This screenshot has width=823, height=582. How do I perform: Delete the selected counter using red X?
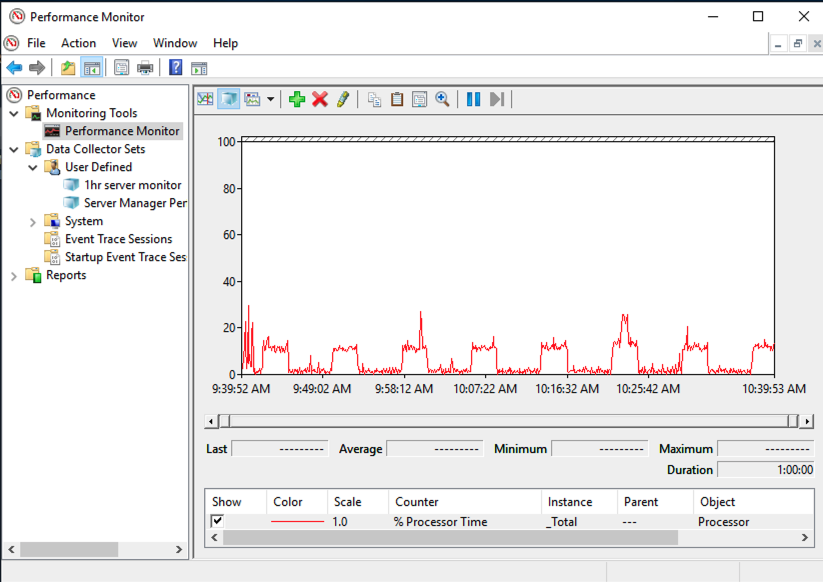tap(319, 99)
